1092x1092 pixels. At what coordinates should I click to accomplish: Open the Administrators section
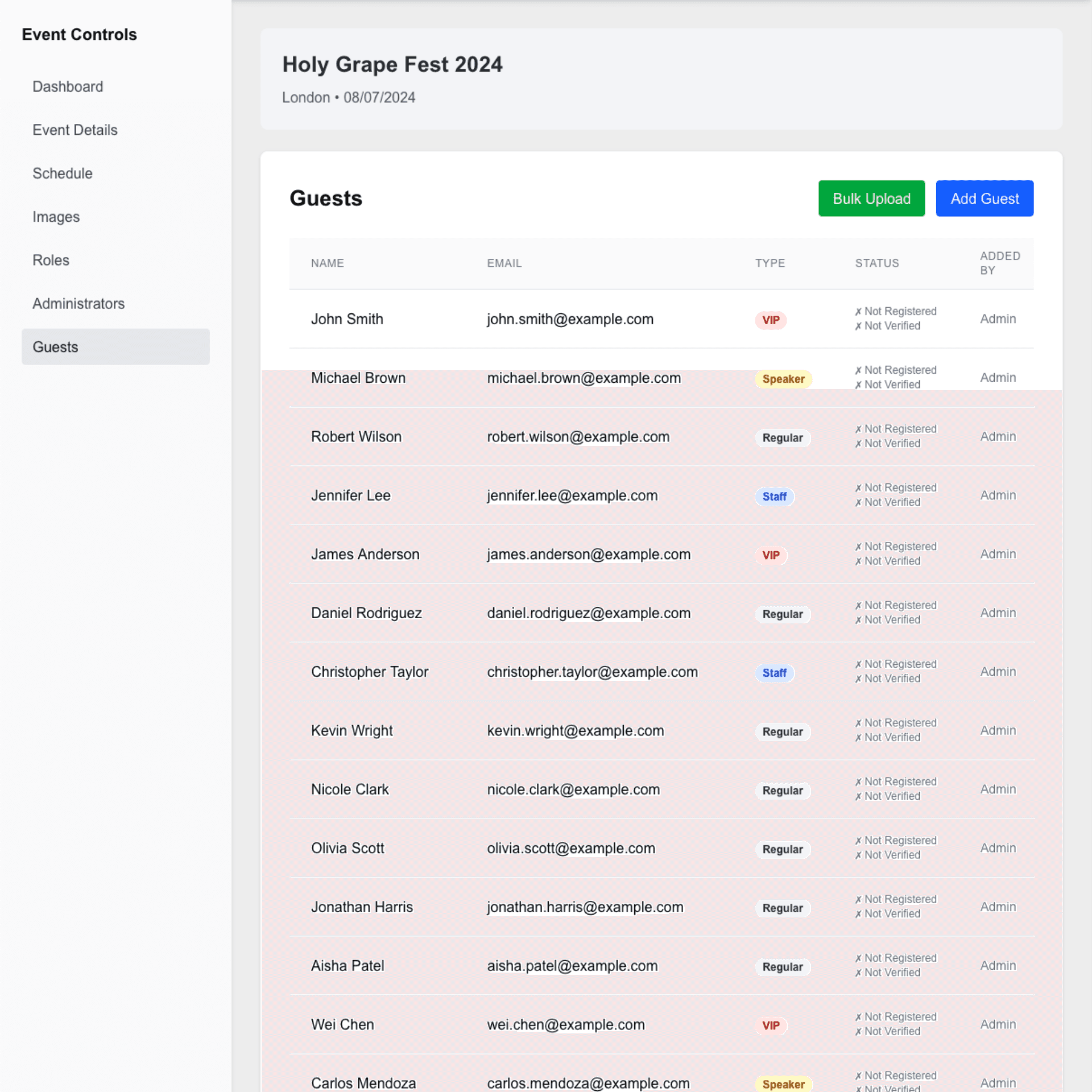[x=78, y=303]
